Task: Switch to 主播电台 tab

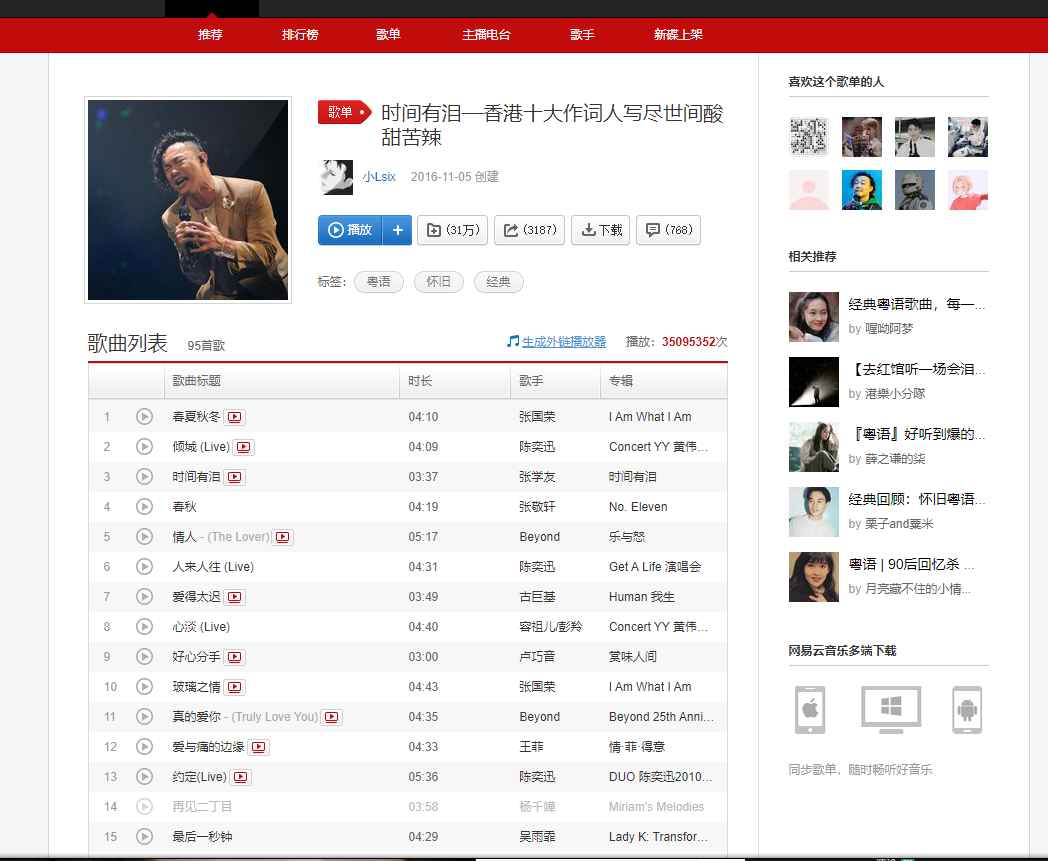Action: point(486,35)
